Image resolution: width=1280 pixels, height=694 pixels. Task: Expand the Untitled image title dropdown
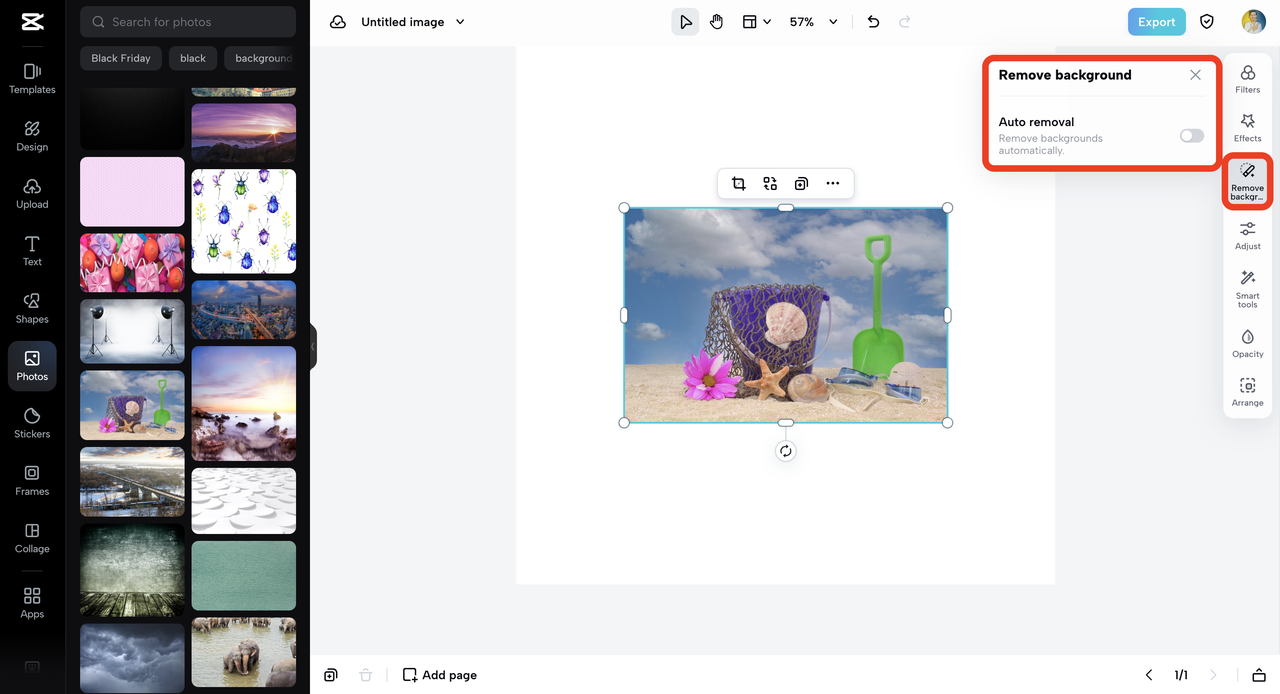[x=460, y=22]
